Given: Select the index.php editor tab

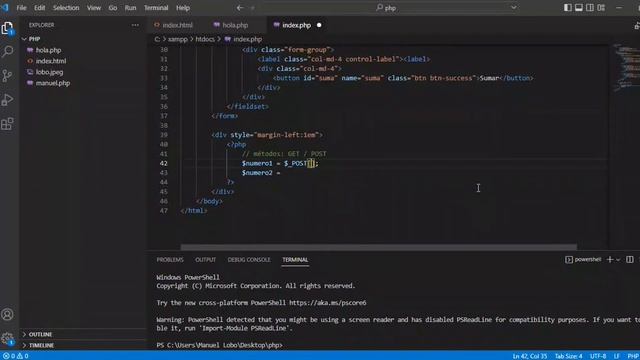Looking at the screenshot, I should point(296,25).
